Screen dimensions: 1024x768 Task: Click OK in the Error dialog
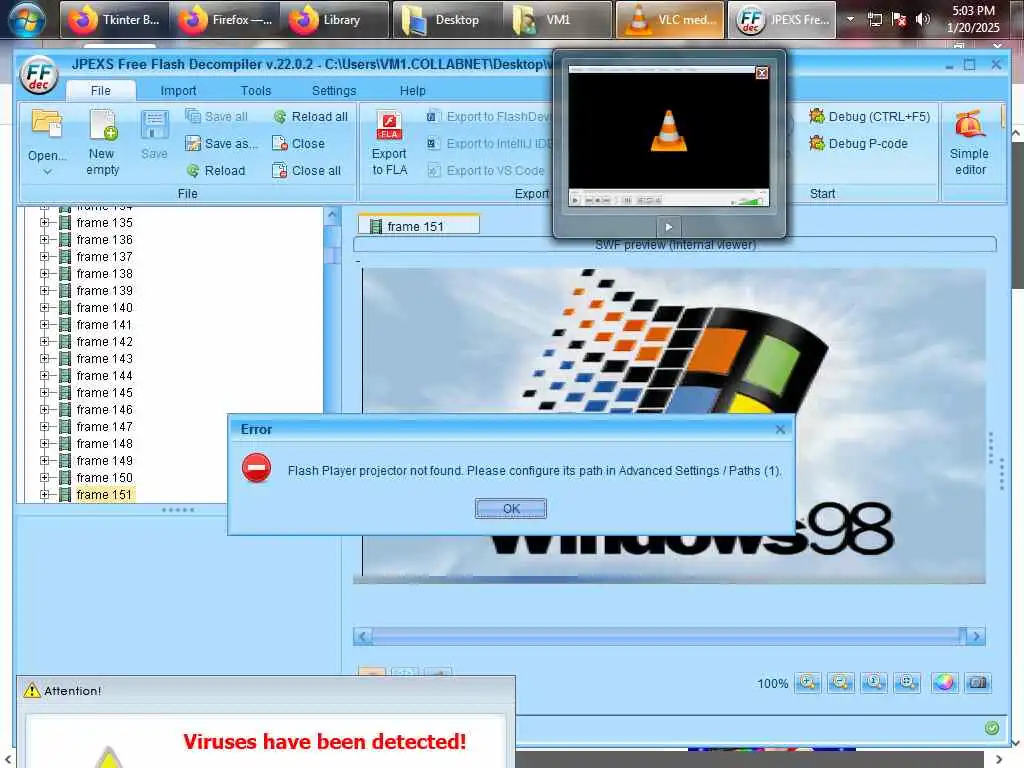511,508
